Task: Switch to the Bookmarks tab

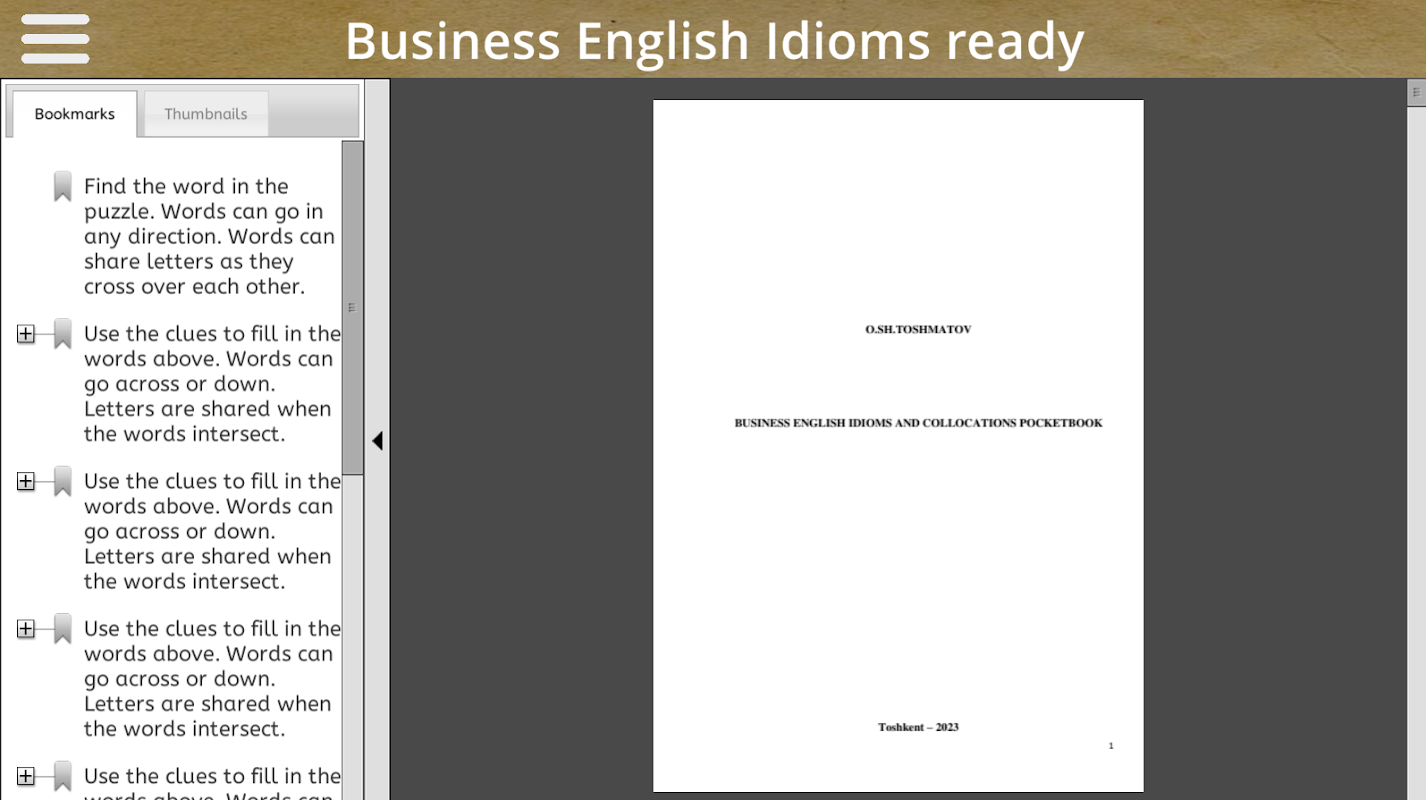Action: (x=75, y=114)
